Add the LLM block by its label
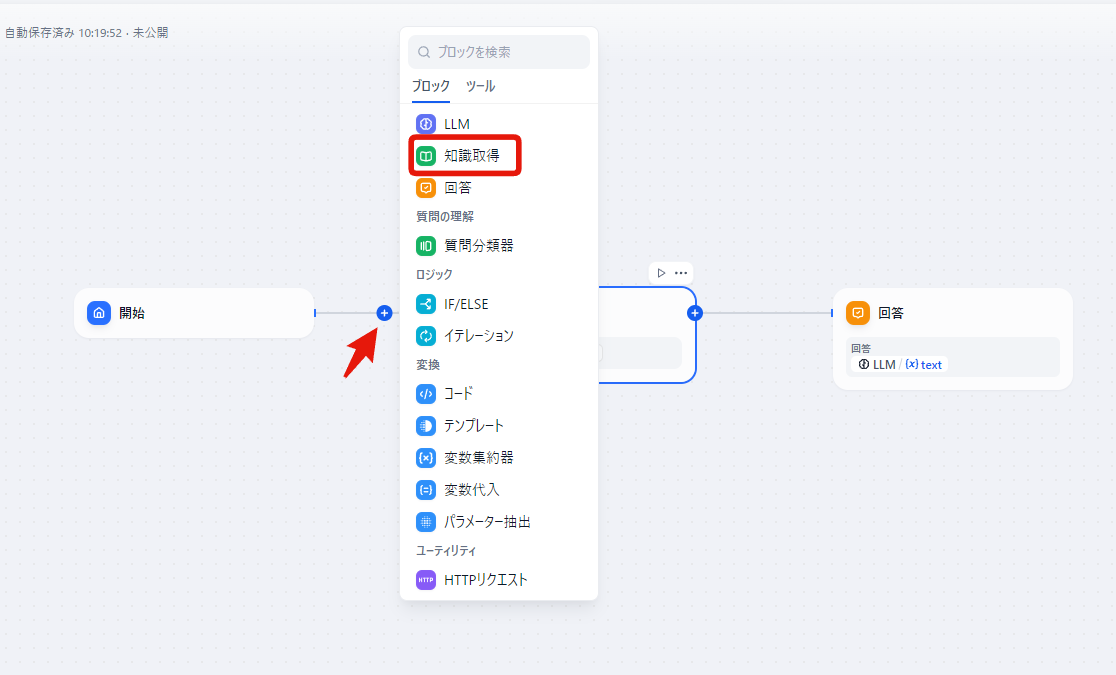The image size is (1116, 675). [457, 124]
